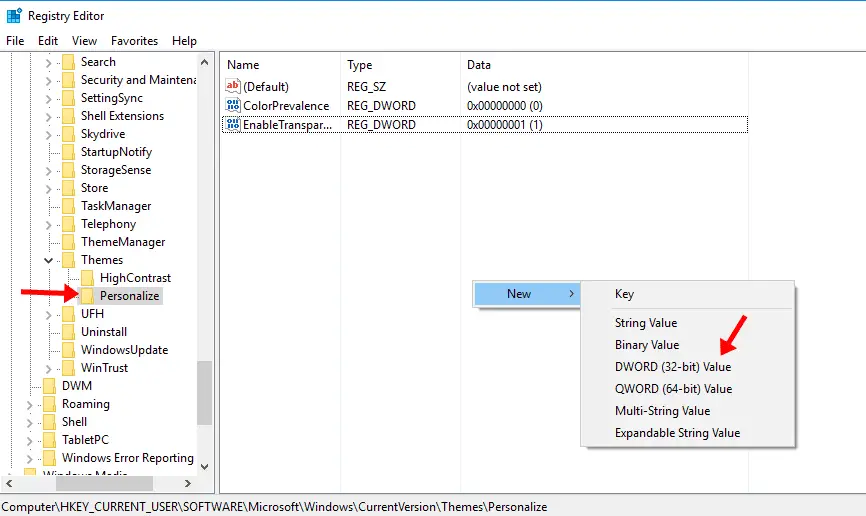
Task: Click the SettingSync folder icon
Action: pos(68,98)
